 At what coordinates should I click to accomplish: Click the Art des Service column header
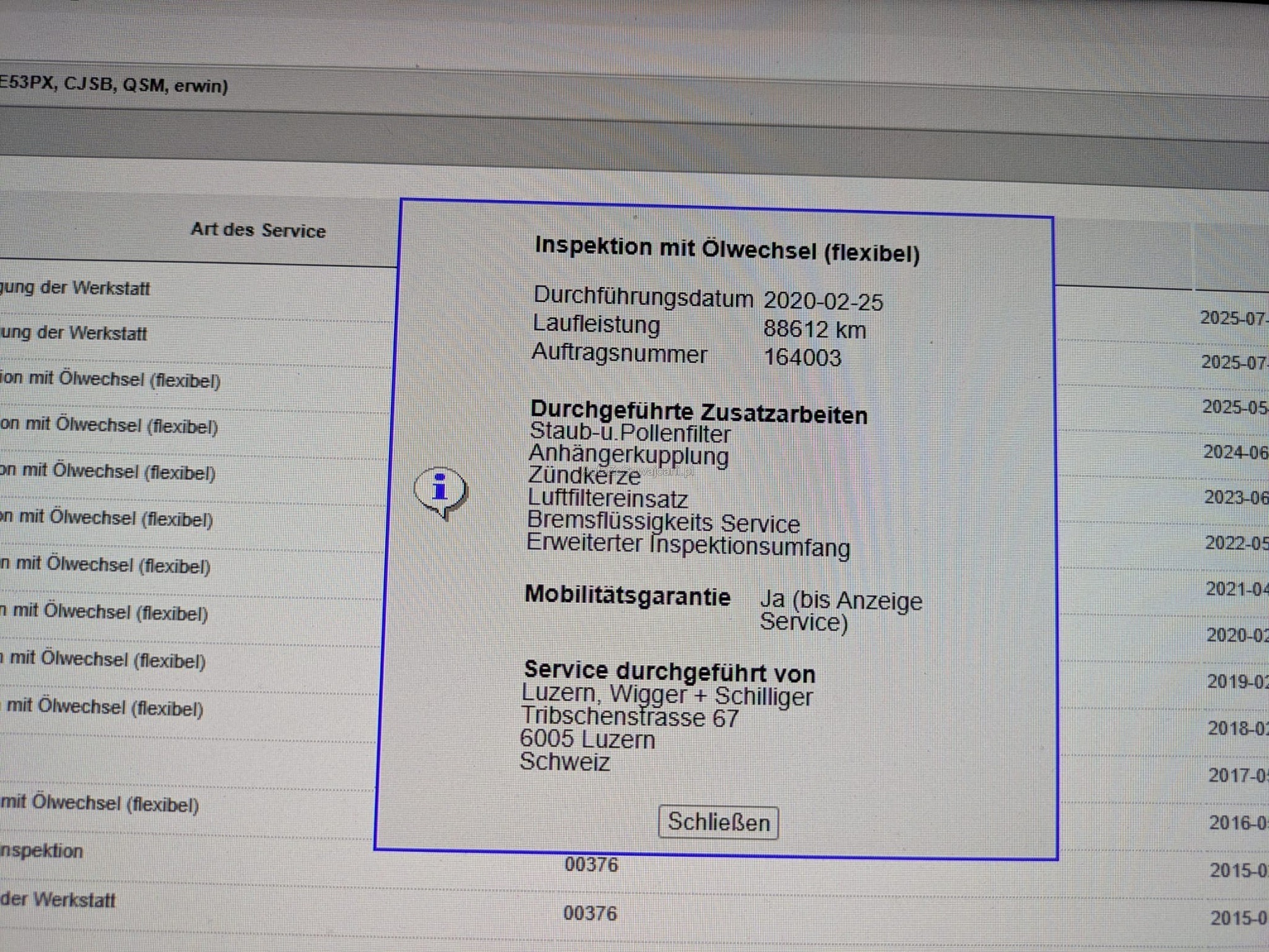[258, 230]
